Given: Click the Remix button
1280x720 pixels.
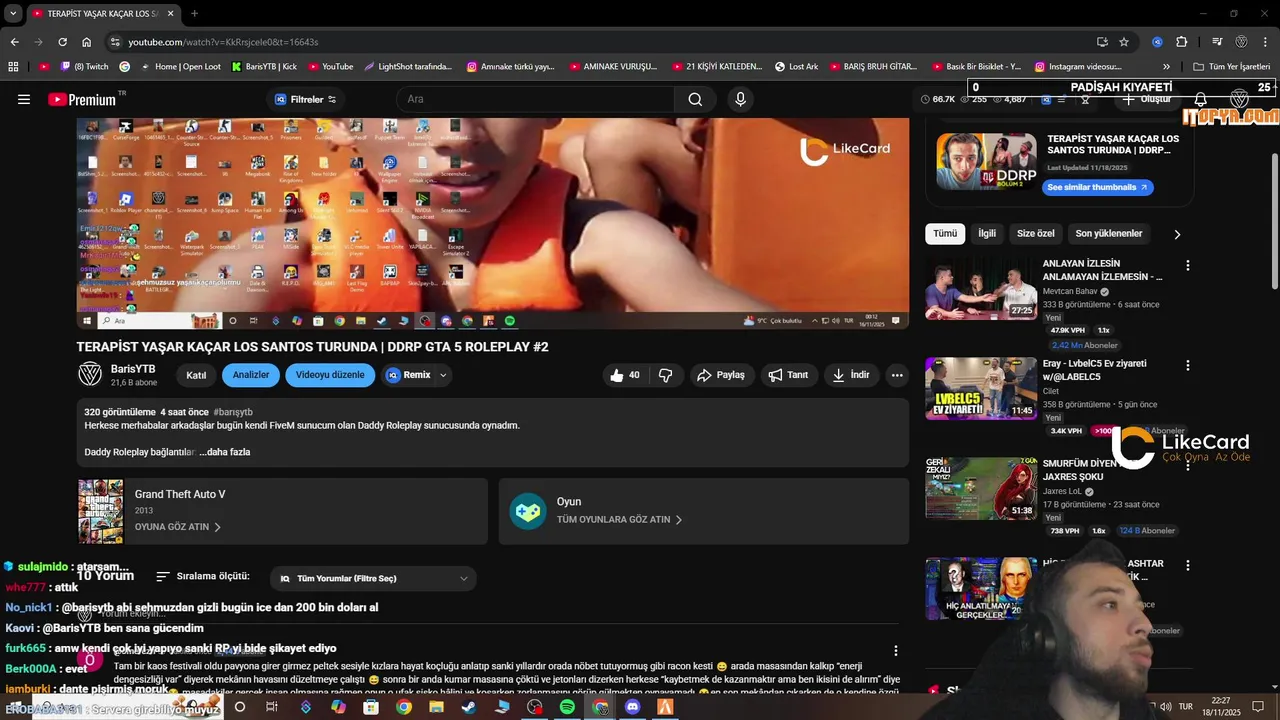Looking at the screenshot, I should pos(409,375).
